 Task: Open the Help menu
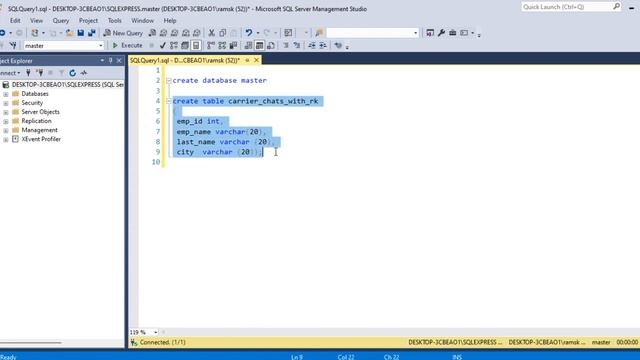170,20
